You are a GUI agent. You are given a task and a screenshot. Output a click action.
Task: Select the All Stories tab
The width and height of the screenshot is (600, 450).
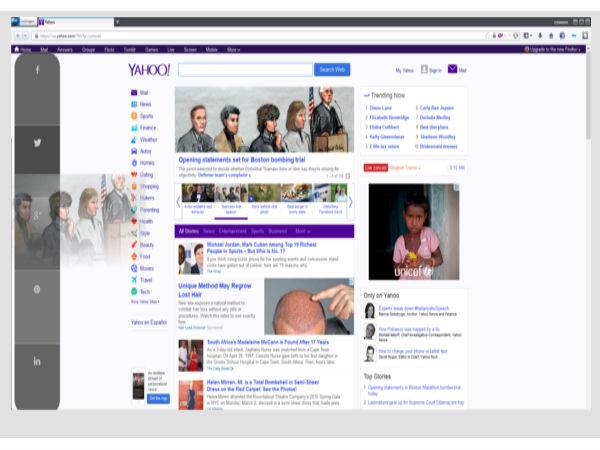pos(188,231)
